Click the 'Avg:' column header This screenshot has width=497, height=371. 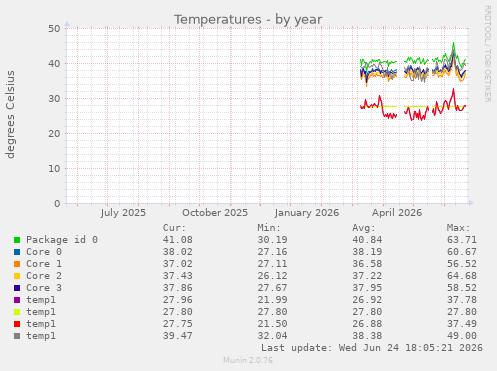364,228
